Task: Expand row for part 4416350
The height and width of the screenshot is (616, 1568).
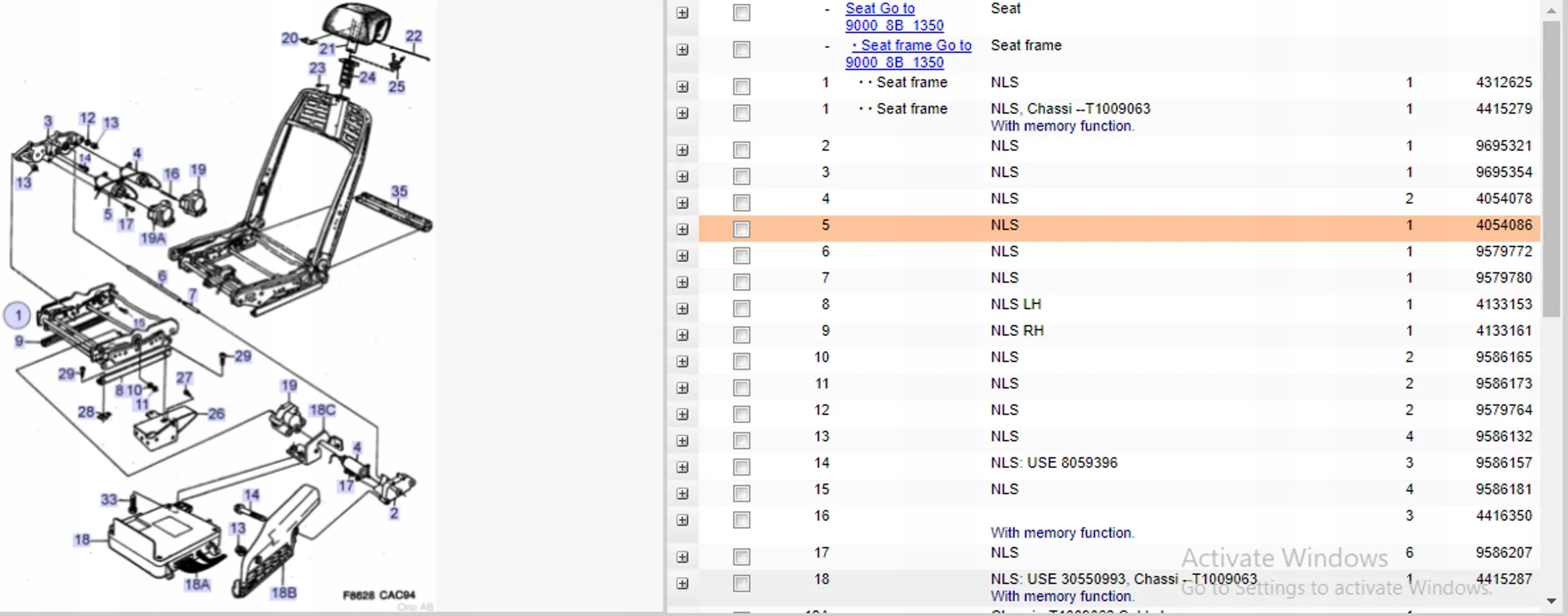Action: click(x=682, y=521)
